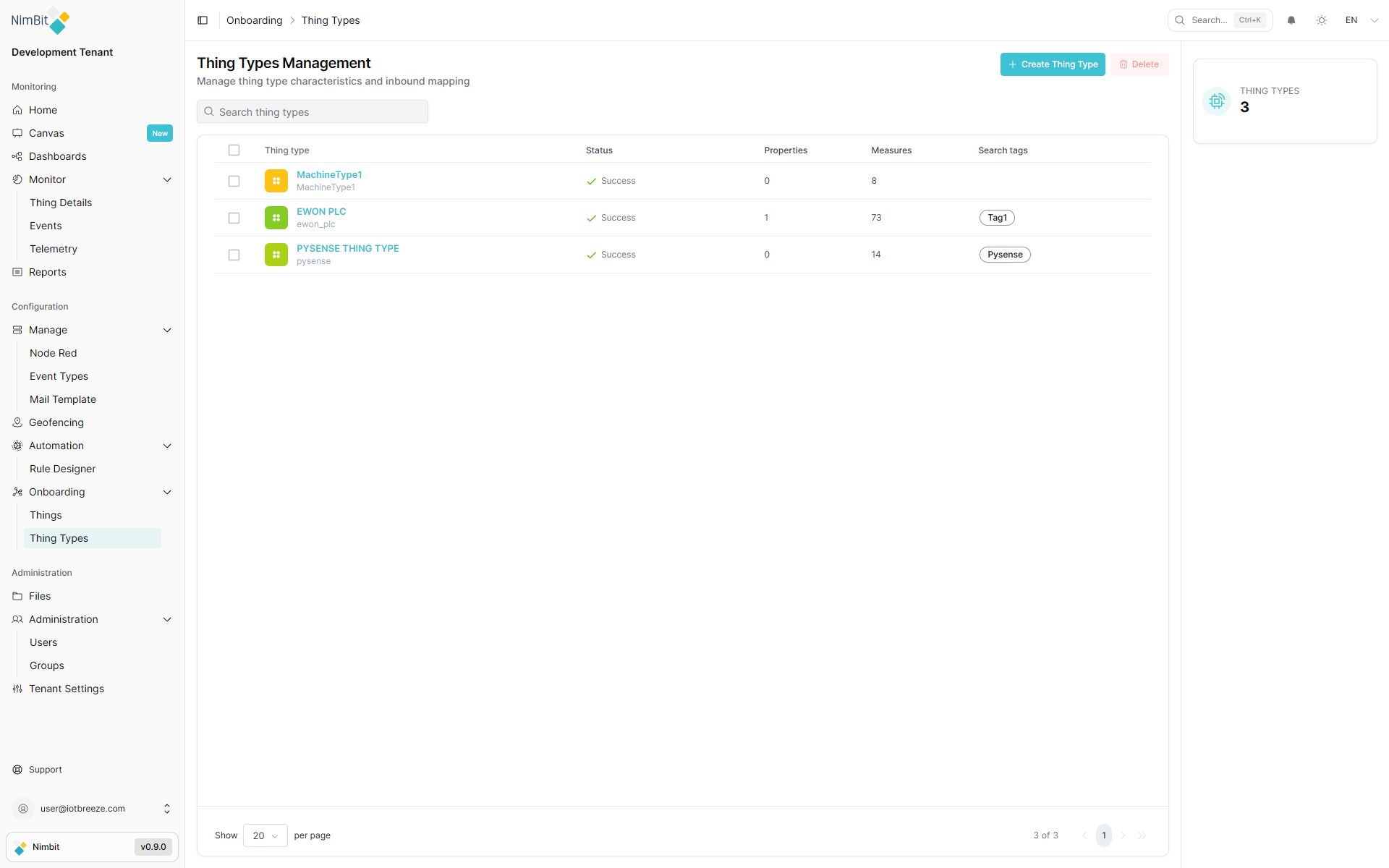
Task: Toggle the sidebar collapse icon
Action: (x=203, y=20)
